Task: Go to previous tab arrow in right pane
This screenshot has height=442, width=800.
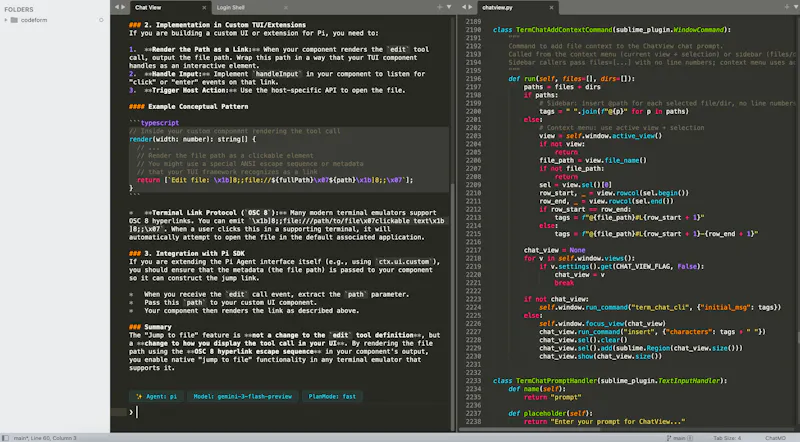Action: (x=464, y=7)
